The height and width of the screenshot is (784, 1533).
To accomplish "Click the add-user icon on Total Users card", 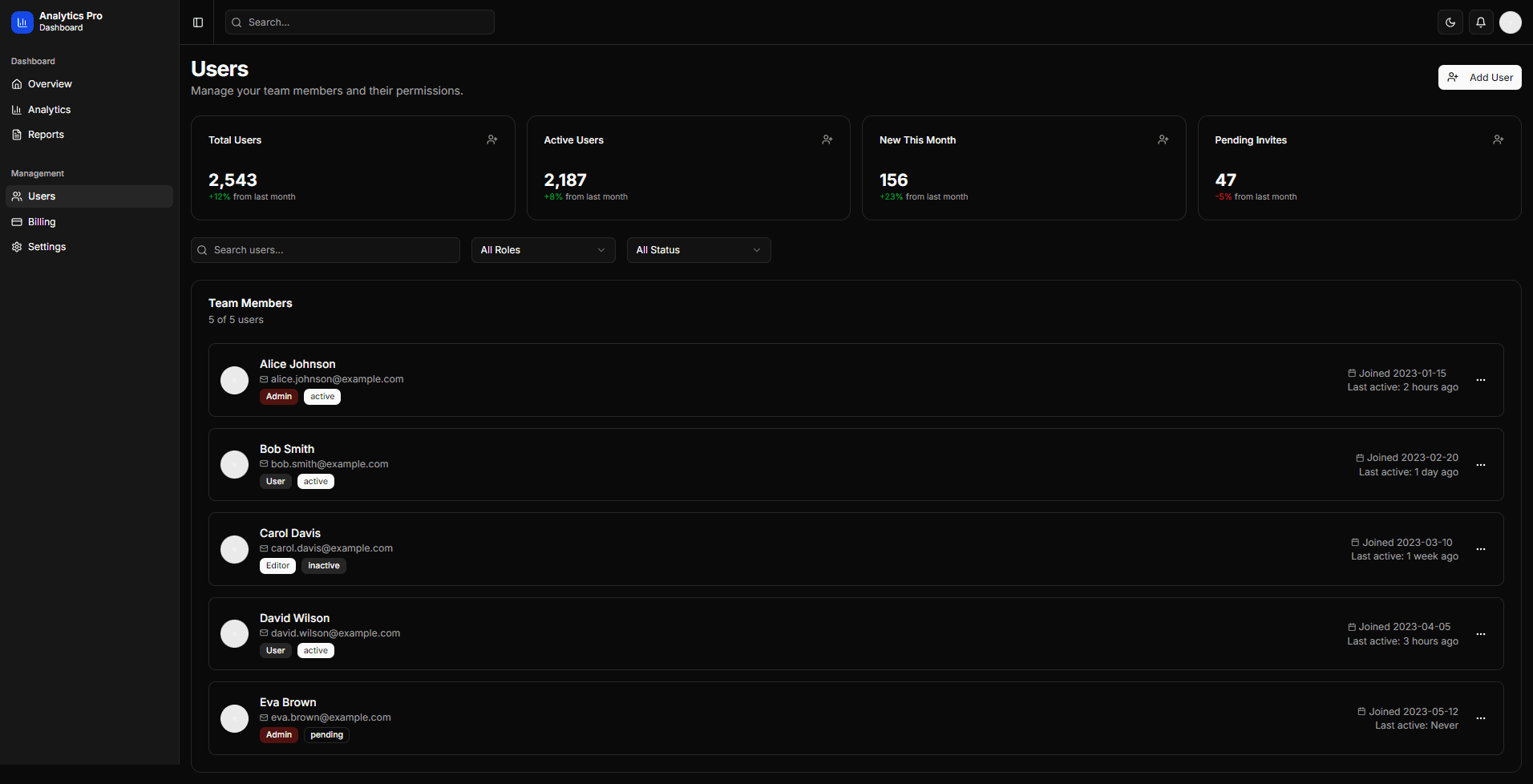I will point(492,139).
